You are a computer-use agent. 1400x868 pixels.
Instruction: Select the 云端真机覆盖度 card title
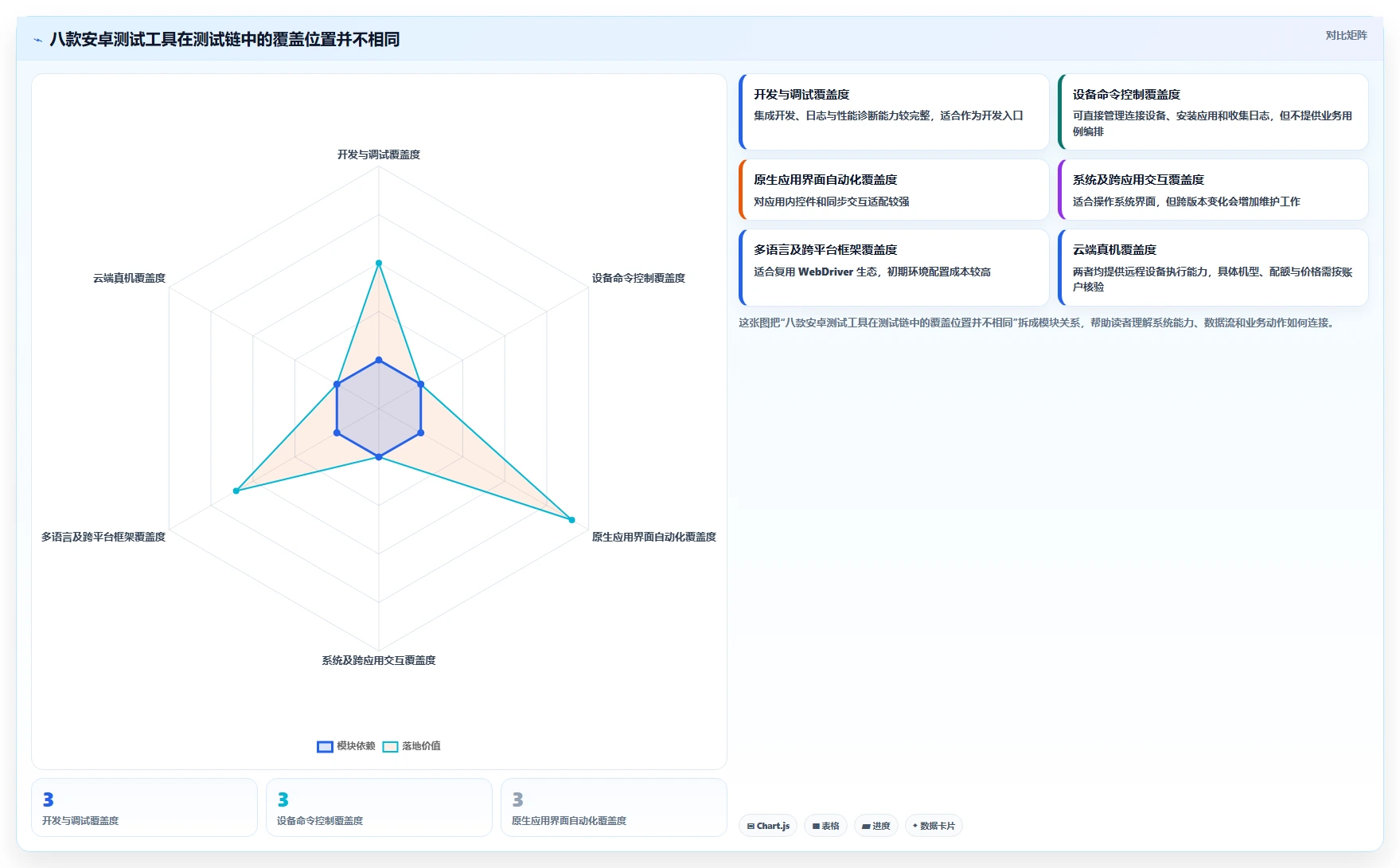pyautogui.click(x=1114, y=250)
